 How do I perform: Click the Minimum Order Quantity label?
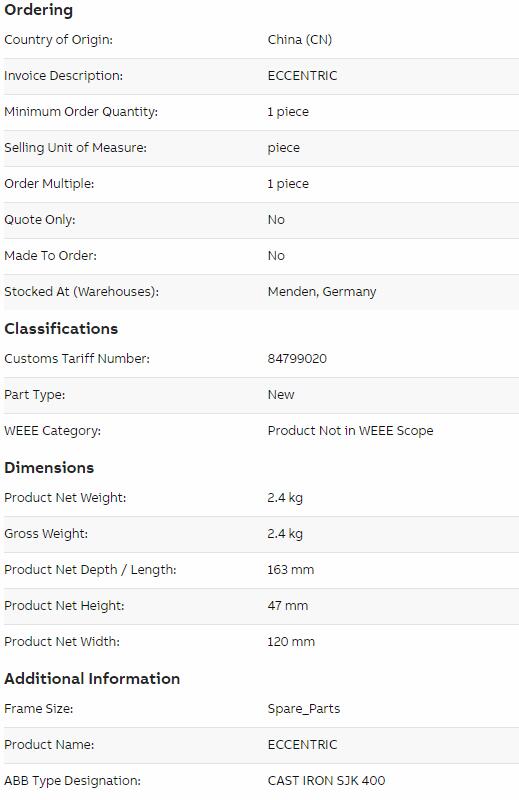[x=81, y=112]
